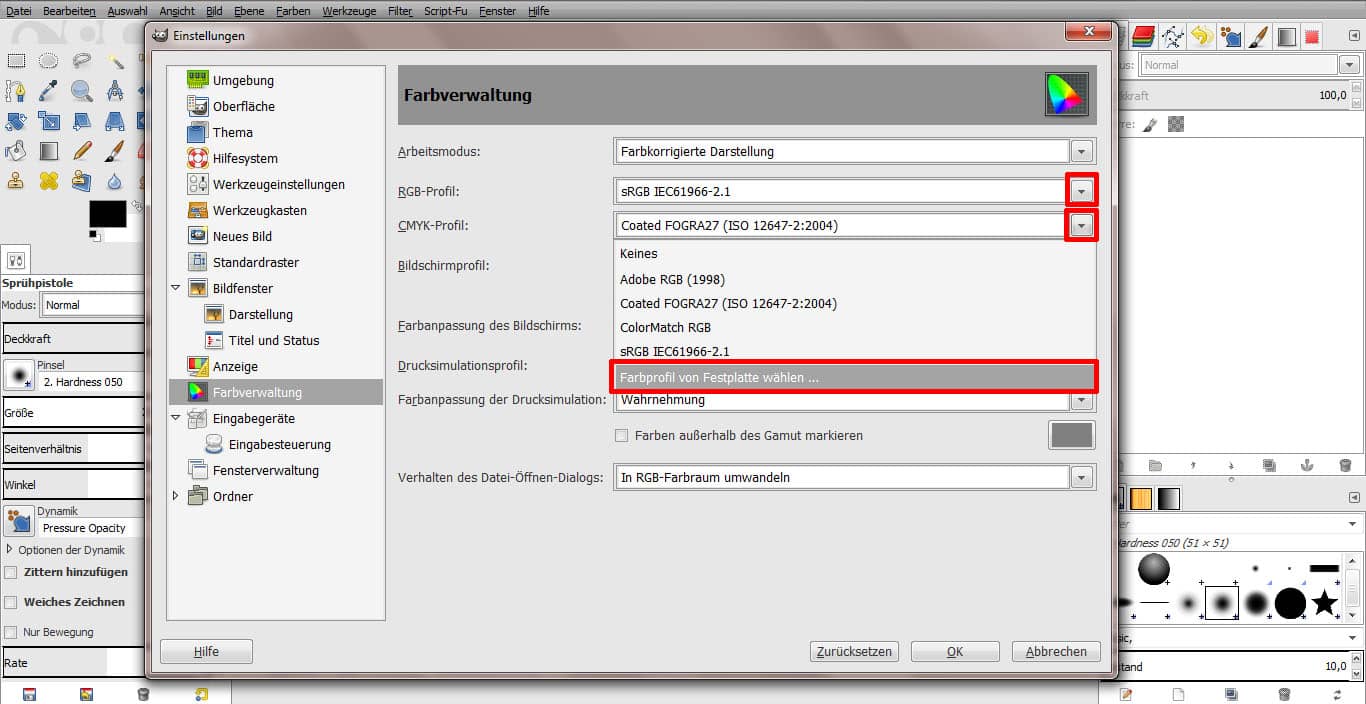Select the star-shaped brush
The height and width of the screenshot is (704, 1366).
tap(1324, 602)
